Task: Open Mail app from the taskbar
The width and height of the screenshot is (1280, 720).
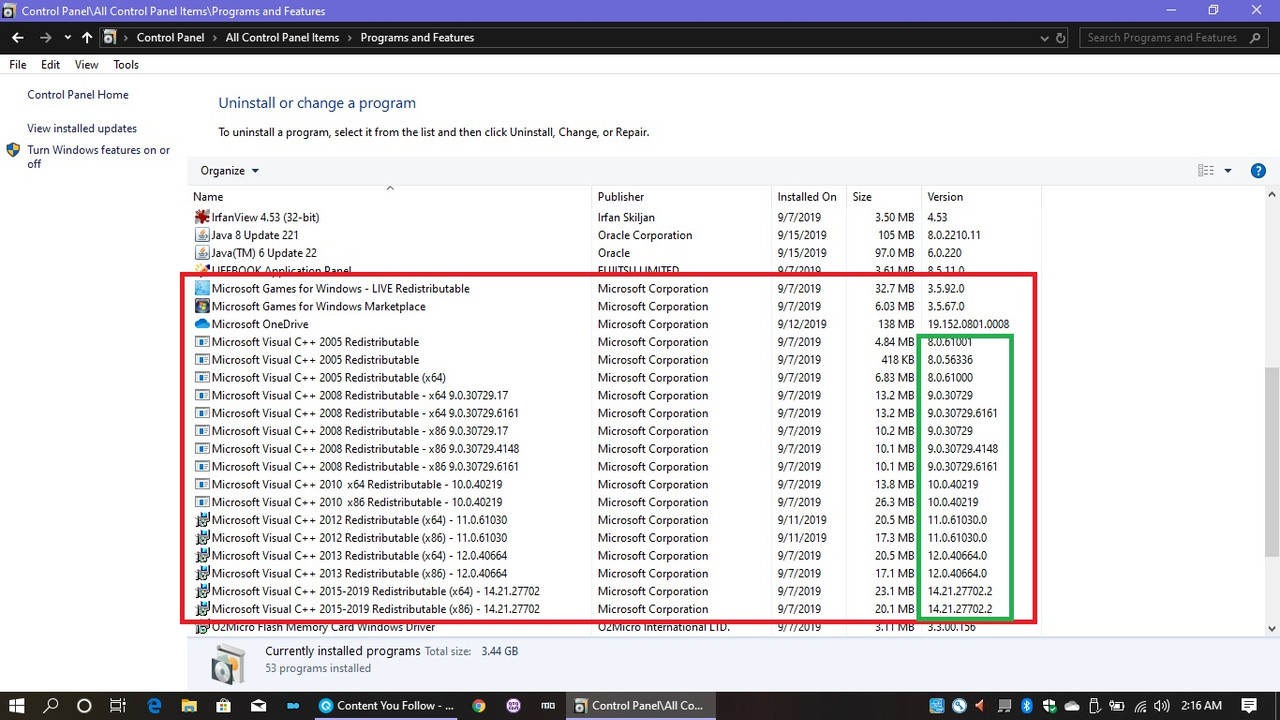Action: pyautogui.click(x=258, y=705)
